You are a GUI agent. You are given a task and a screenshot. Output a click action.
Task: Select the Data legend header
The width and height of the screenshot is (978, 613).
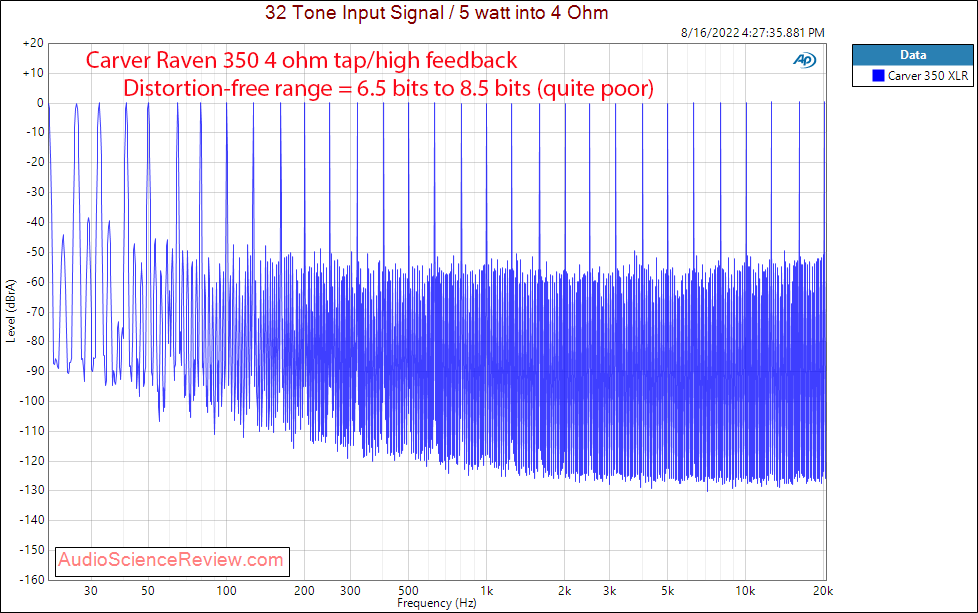tap(913, 55)
